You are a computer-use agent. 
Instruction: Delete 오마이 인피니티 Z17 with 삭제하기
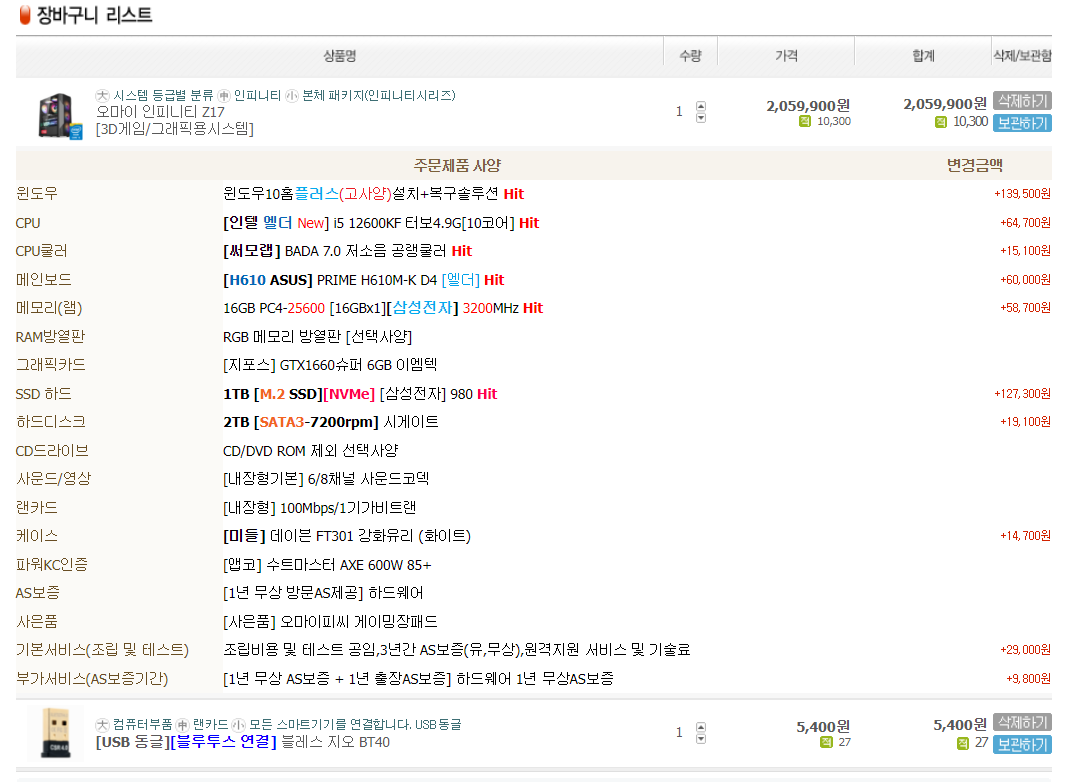click(1022, 100)
